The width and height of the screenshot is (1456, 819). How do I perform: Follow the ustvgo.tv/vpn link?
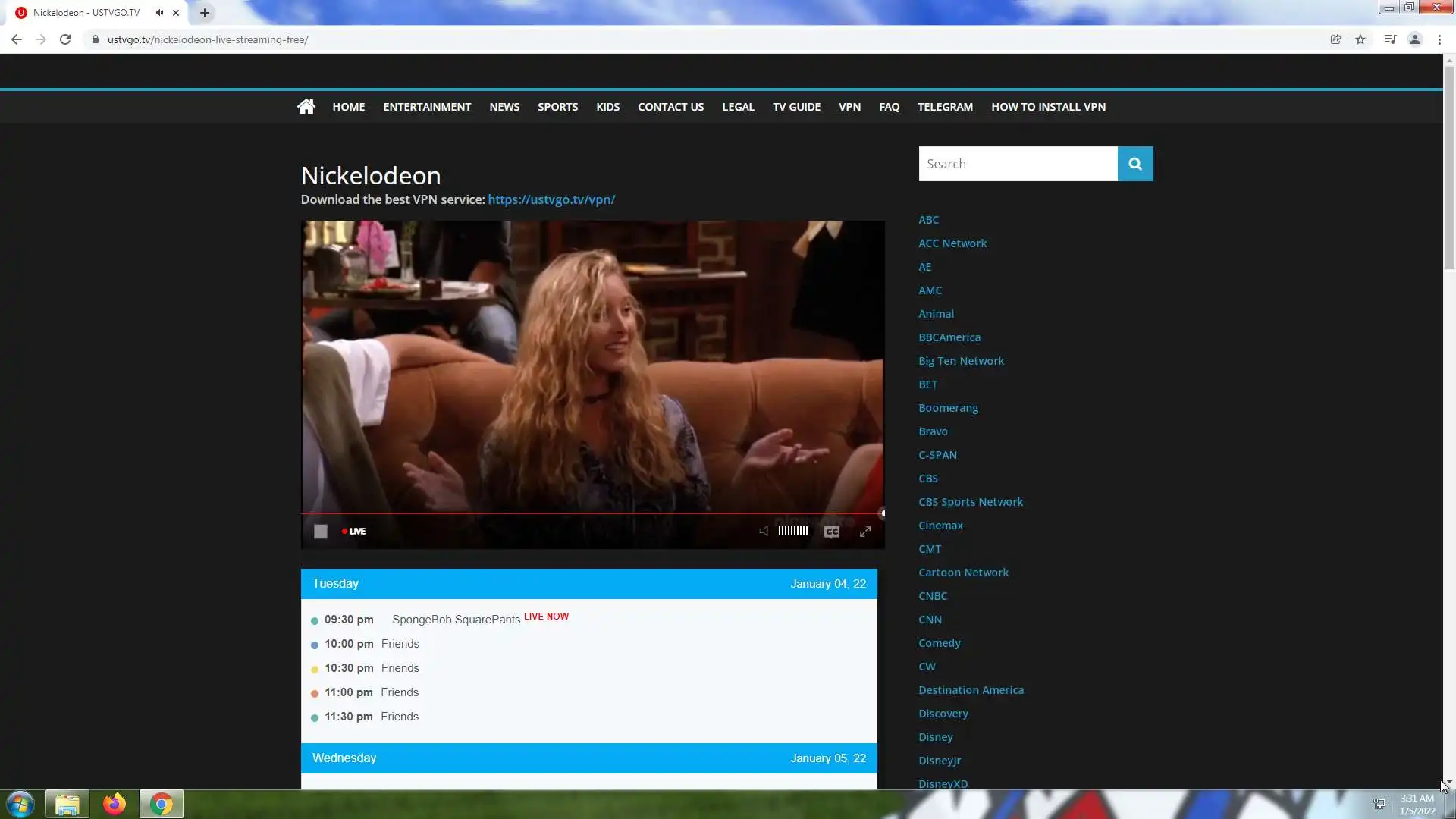tap(551, 199)
